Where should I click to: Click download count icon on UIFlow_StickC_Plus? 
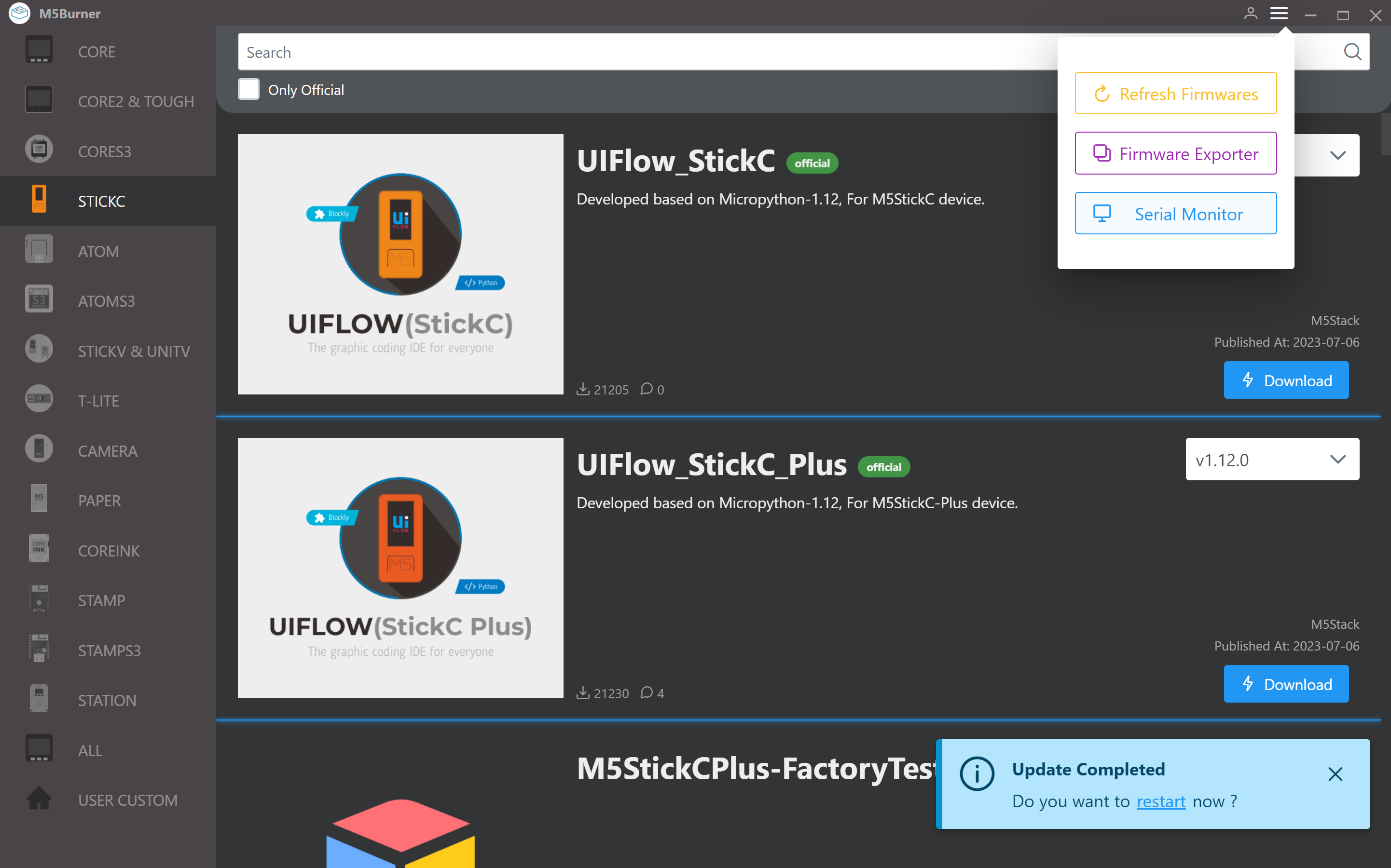[583, 693]
